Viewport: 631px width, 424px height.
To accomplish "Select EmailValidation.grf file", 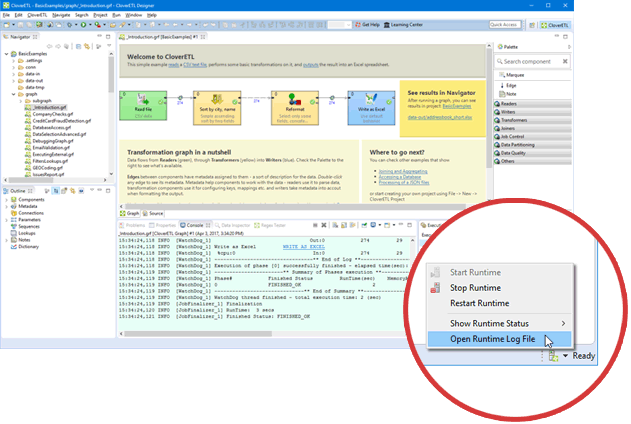I will [47, 148].
